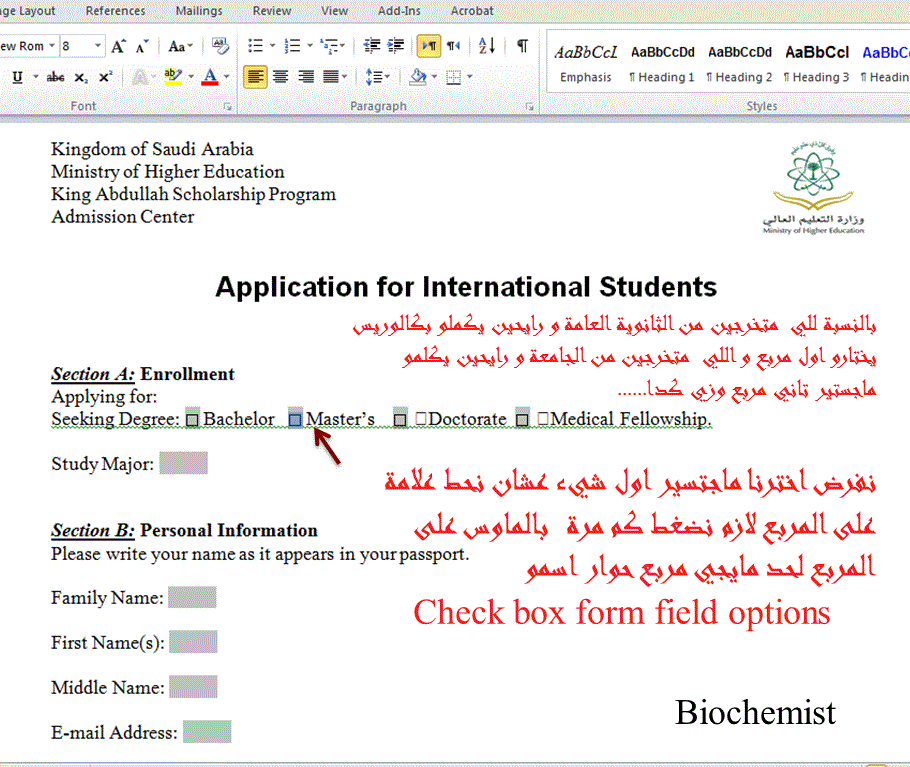Center align the paragraph text

click(281, 77)
